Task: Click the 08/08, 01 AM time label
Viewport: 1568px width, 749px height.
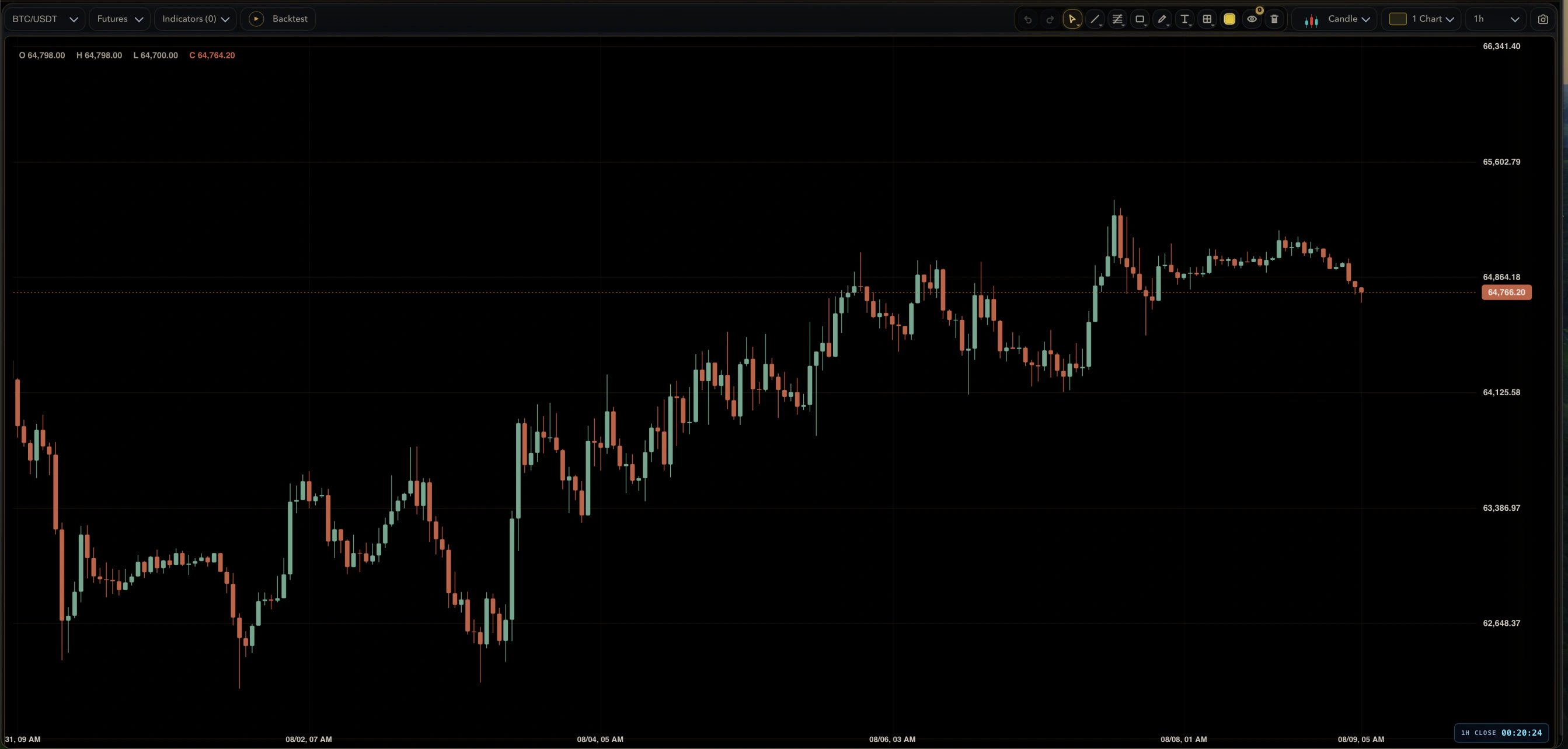Action: click(x=1184, y=739)
